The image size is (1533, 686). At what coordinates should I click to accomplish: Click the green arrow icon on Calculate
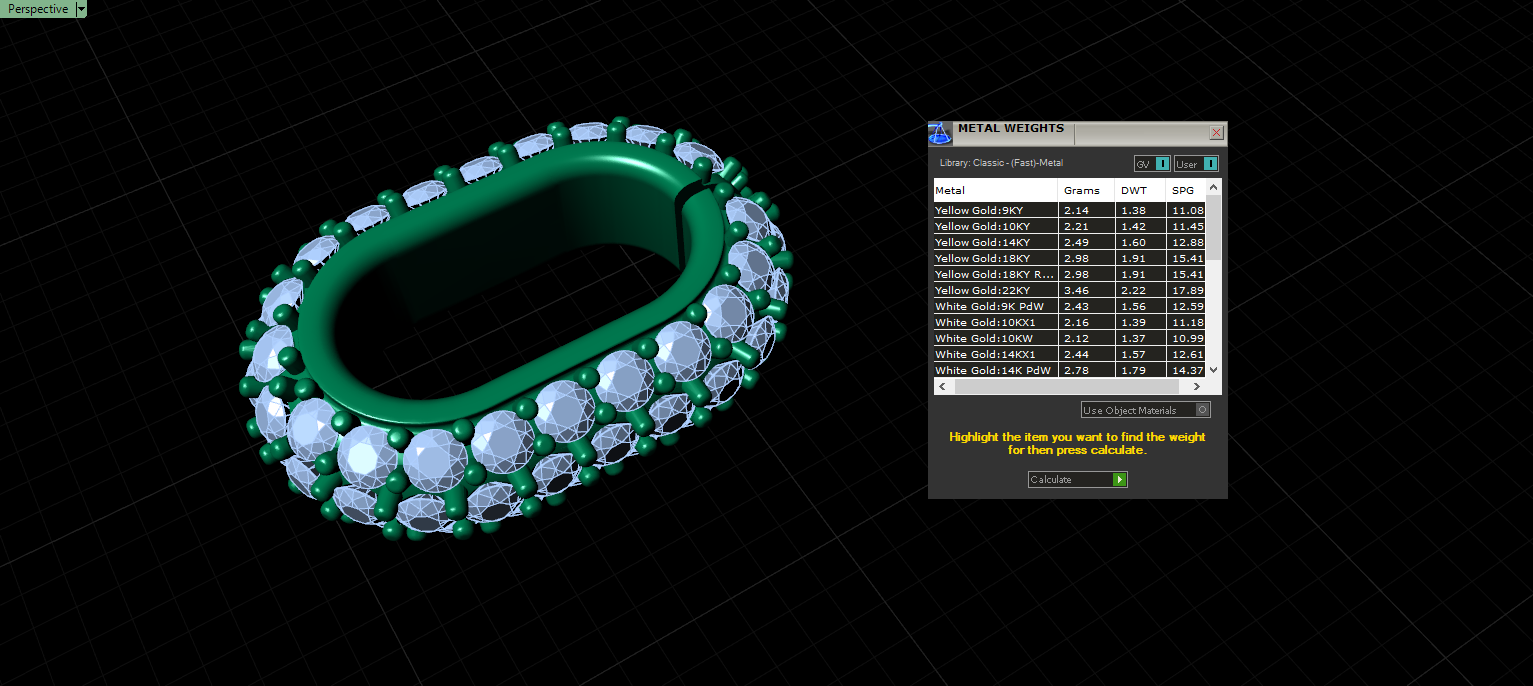click(1120, 480)
